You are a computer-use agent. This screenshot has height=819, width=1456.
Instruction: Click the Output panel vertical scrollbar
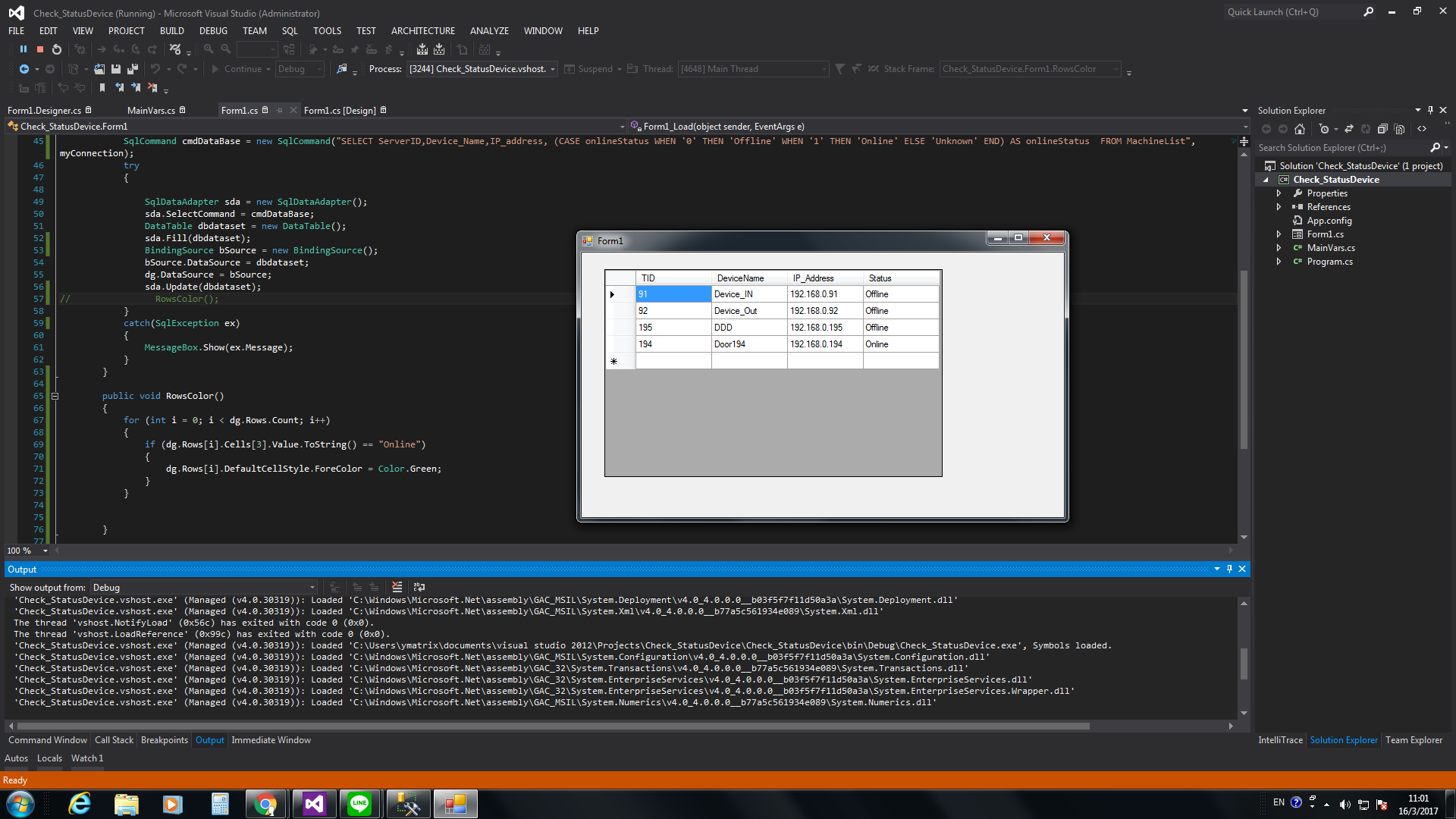pos(1244,658)
